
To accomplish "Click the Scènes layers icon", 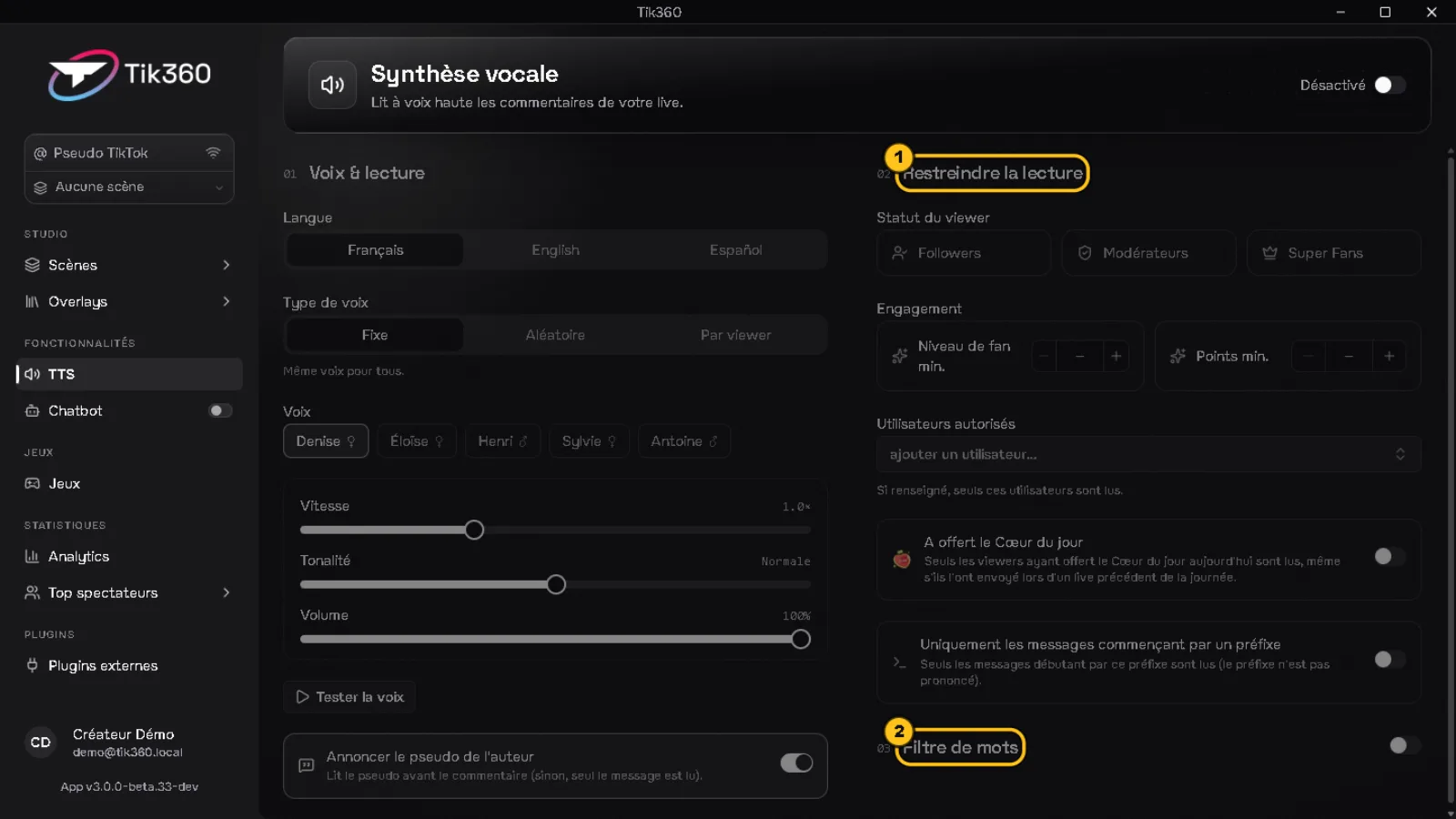I will click(32, 265).
